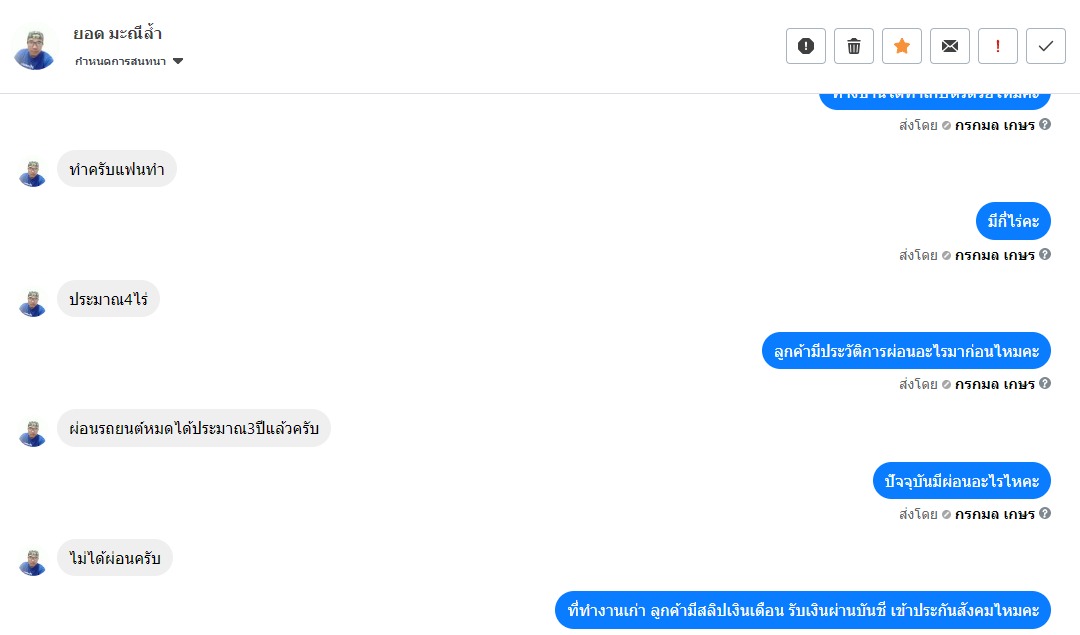Open the กำหนดการสนทนา dropdown
The width and height of the screenshot is (1080, 635).
(x=129, y=61)
